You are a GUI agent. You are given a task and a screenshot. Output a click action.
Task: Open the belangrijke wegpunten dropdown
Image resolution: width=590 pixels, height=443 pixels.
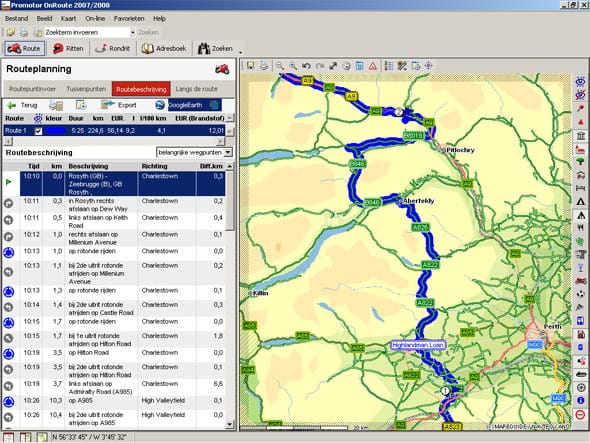coord(228,152)
